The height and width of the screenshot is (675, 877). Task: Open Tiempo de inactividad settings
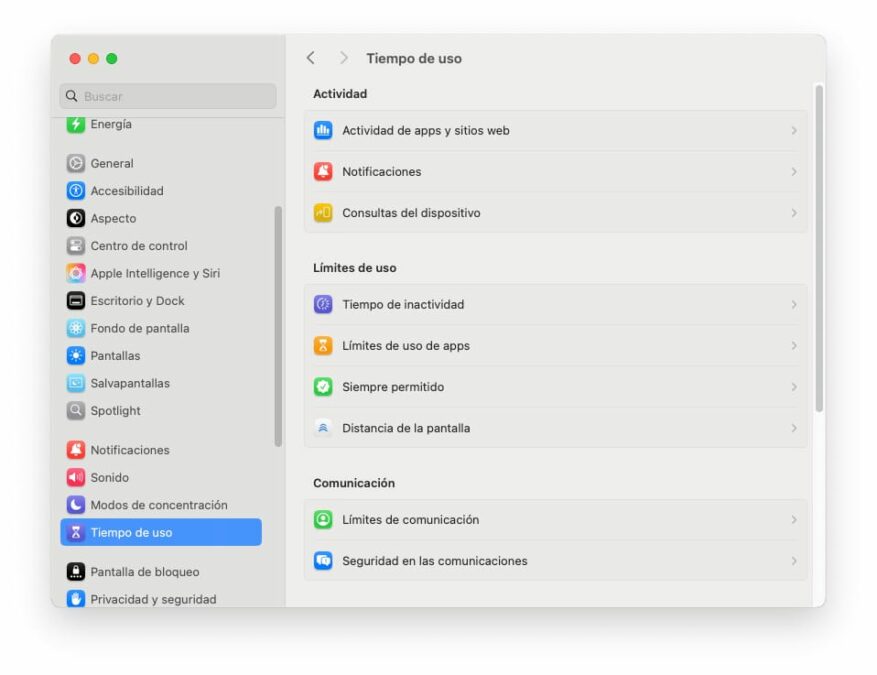coord(555,304)
